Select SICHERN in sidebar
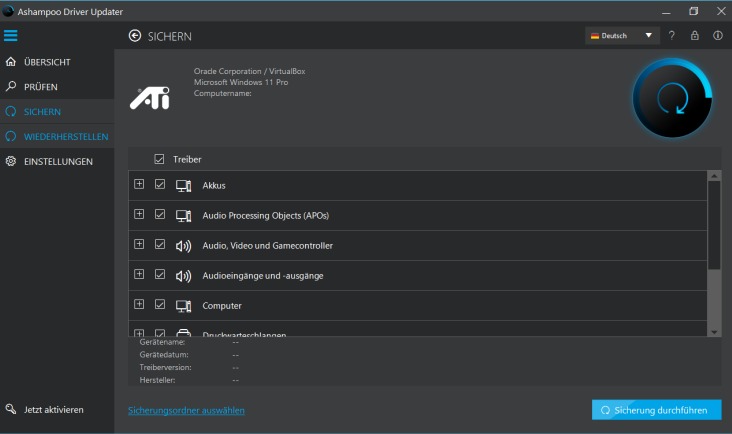Viewport: 732px width, 434px height. tap(57, 112)
